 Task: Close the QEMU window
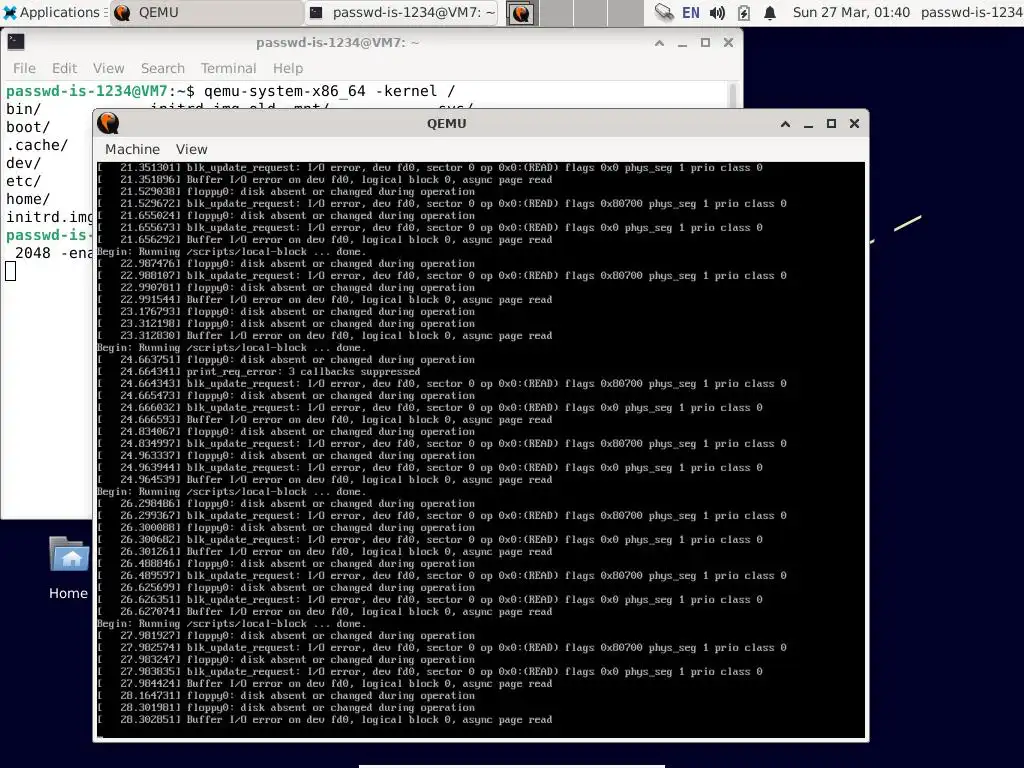pos(854,123)
